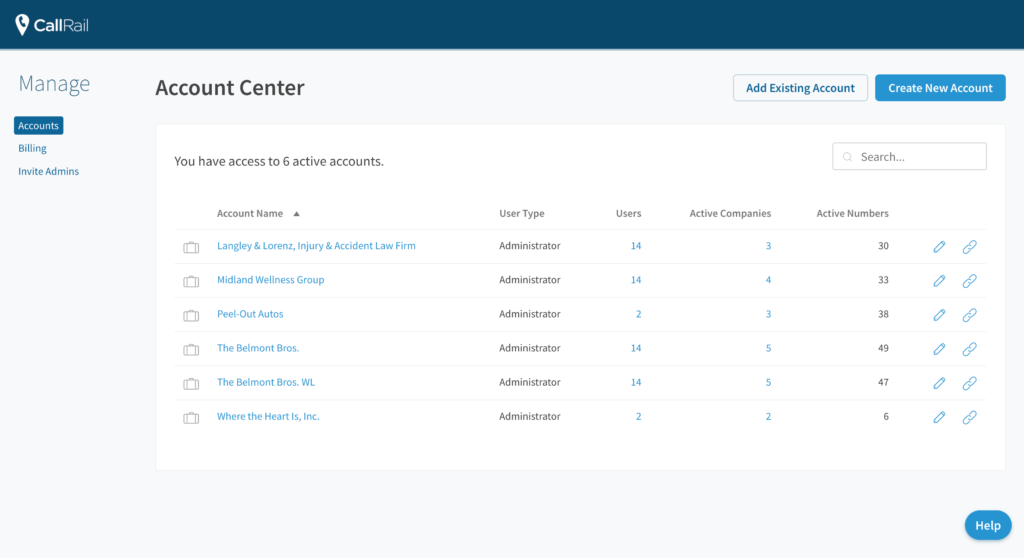This screenshot has height=558, width=1024.
Task: Click the search magnifier icon
Action: click(x=848, y=157)
